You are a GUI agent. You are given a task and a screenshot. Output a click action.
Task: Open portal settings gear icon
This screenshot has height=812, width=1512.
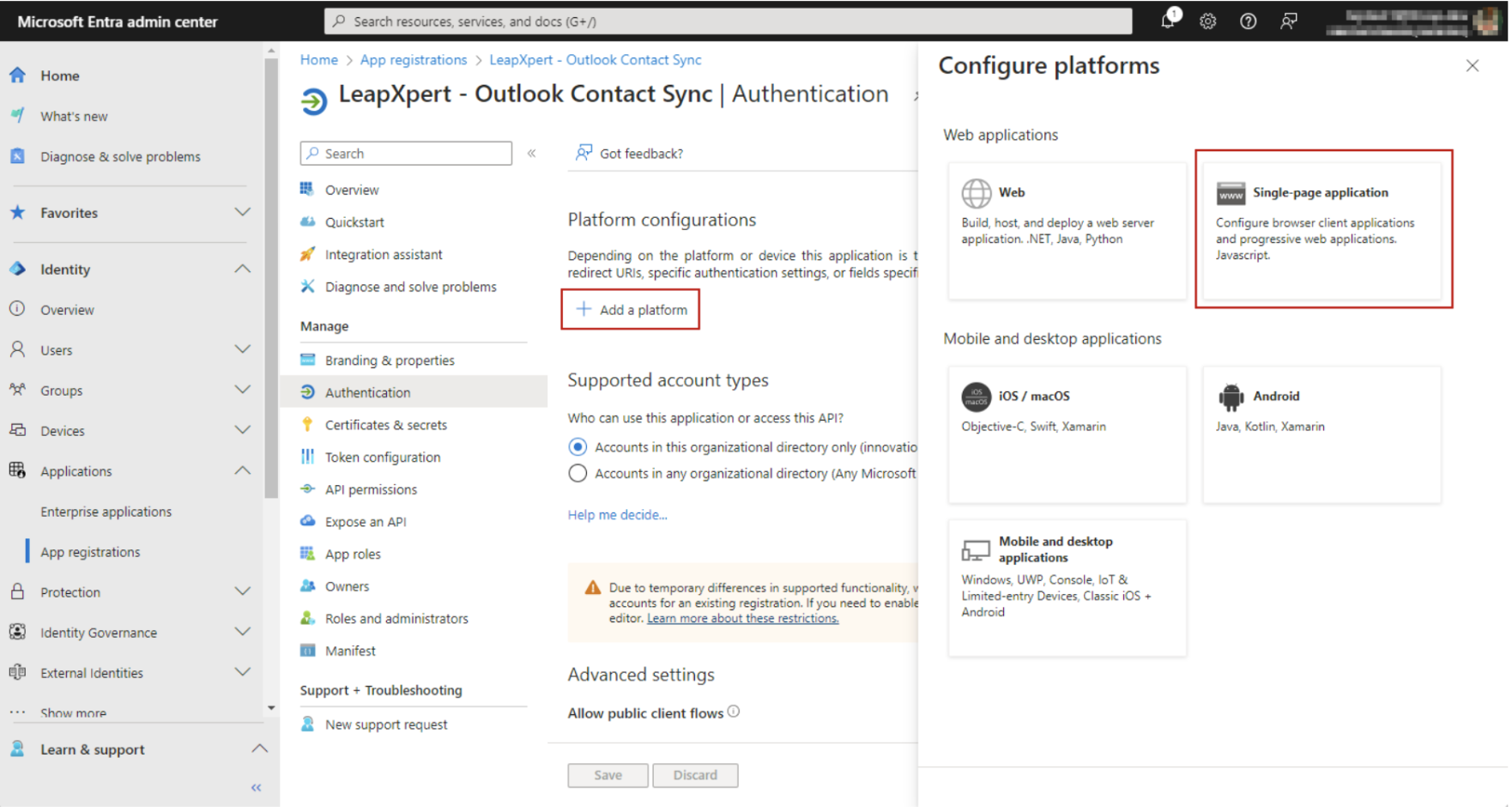(x=1208, y=21)
